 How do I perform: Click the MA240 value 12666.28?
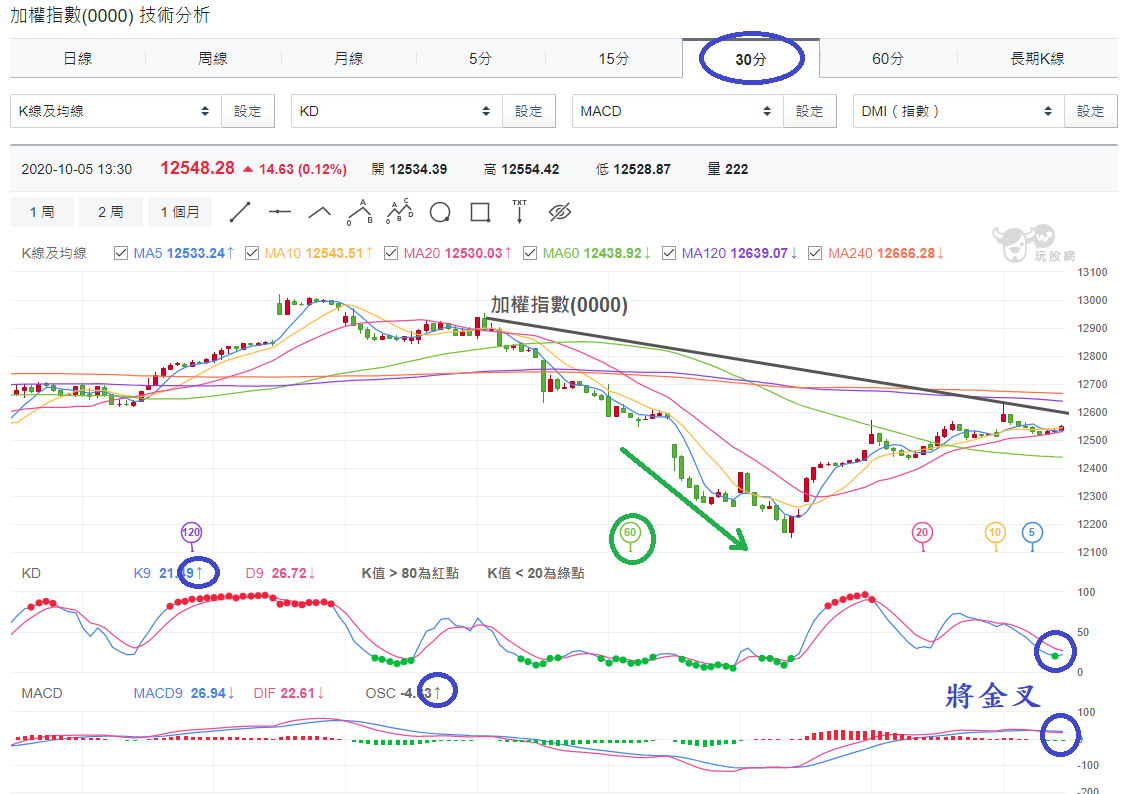click(x=906, y=253)
